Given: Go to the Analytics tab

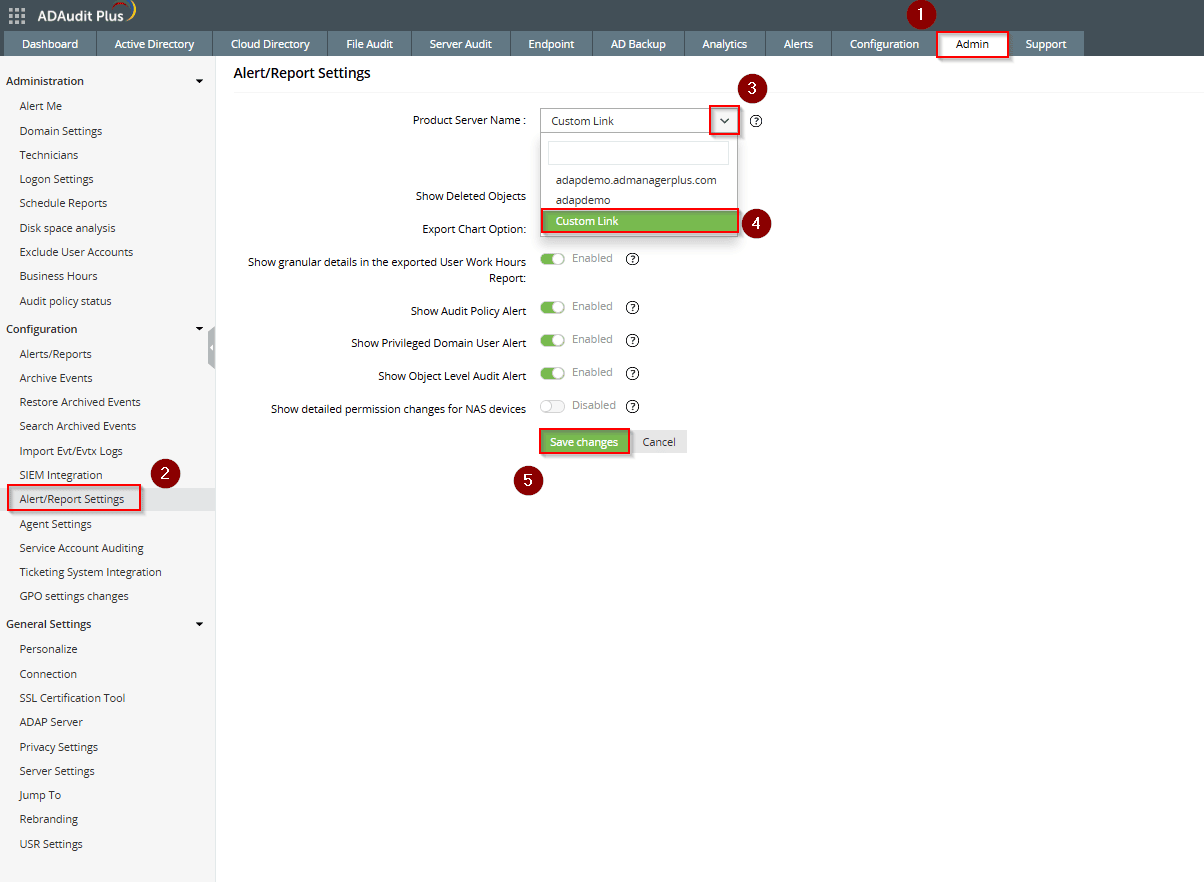Looking at the screenshot, I should pos(725,44).
